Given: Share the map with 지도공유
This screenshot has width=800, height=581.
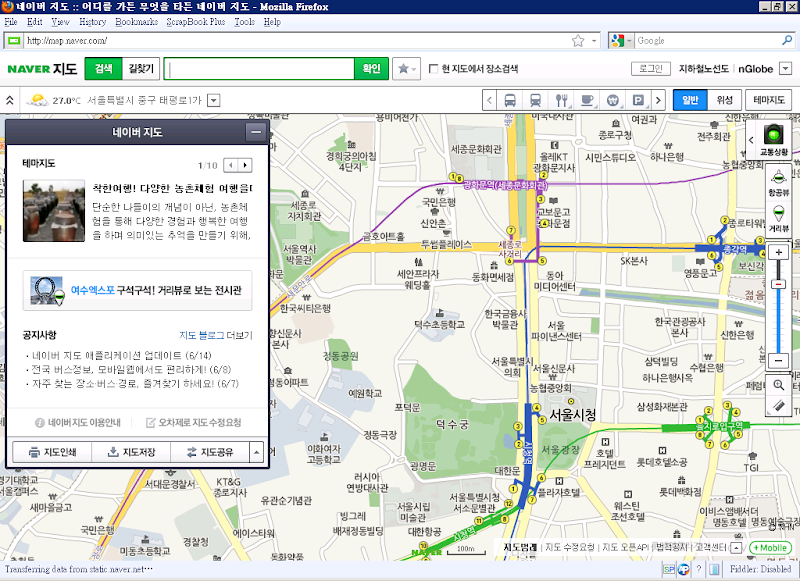Looking at the screenshot, I should click(210, 452).
